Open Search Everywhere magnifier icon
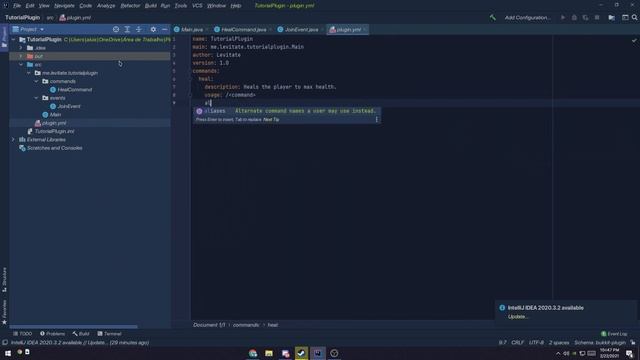The image size is (640, 360). tap(635, 18)
